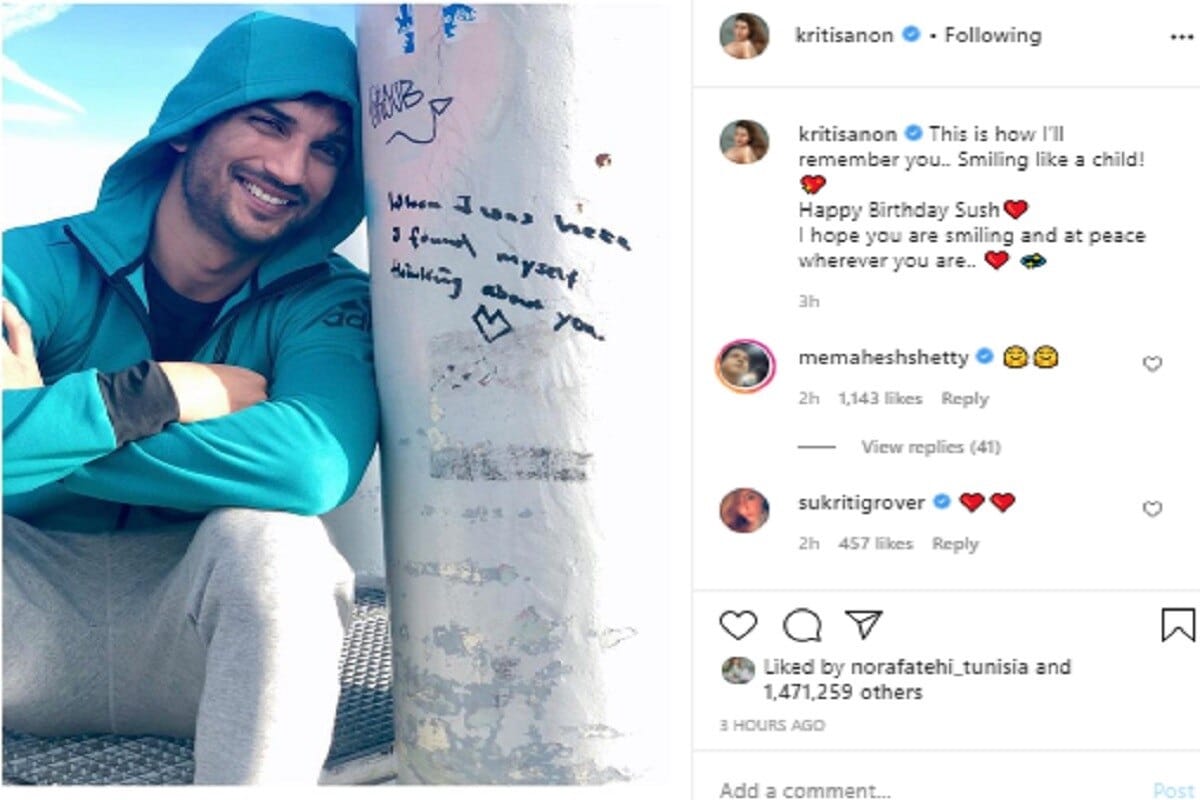The height and width of the screenshot is (800, 1200).
Task: Open the comment bubble icon
Action: click(x=802, y=625)
